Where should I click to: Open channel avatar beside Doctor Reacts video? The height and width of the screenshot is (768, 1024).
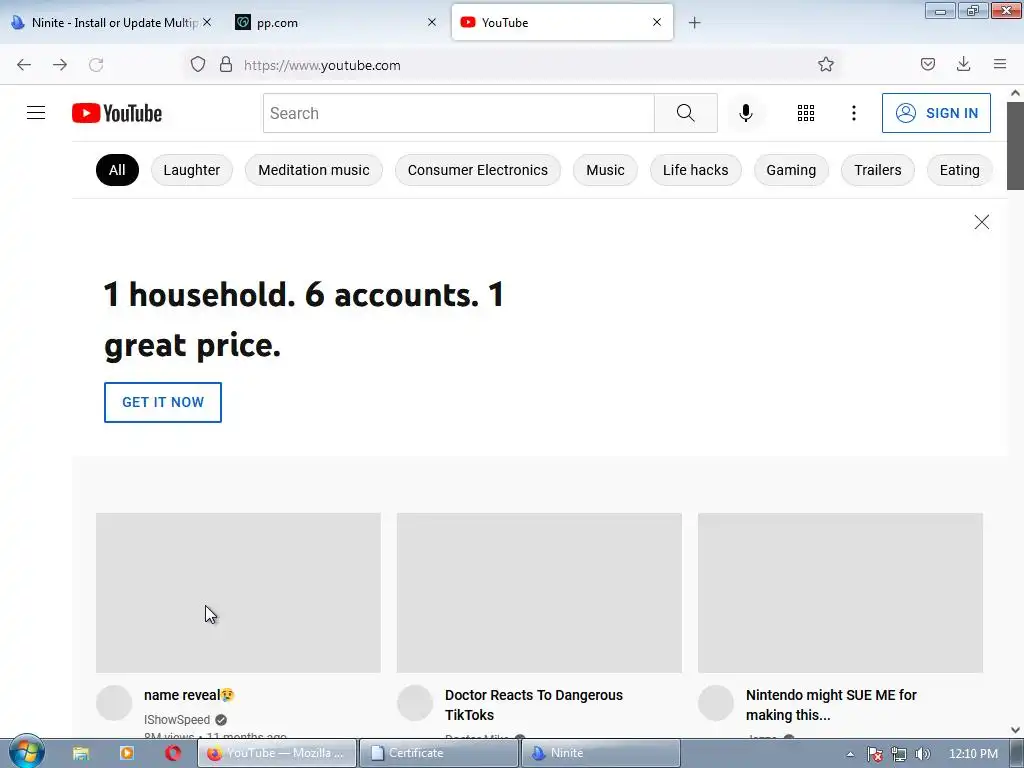click(x=415, y=703)
